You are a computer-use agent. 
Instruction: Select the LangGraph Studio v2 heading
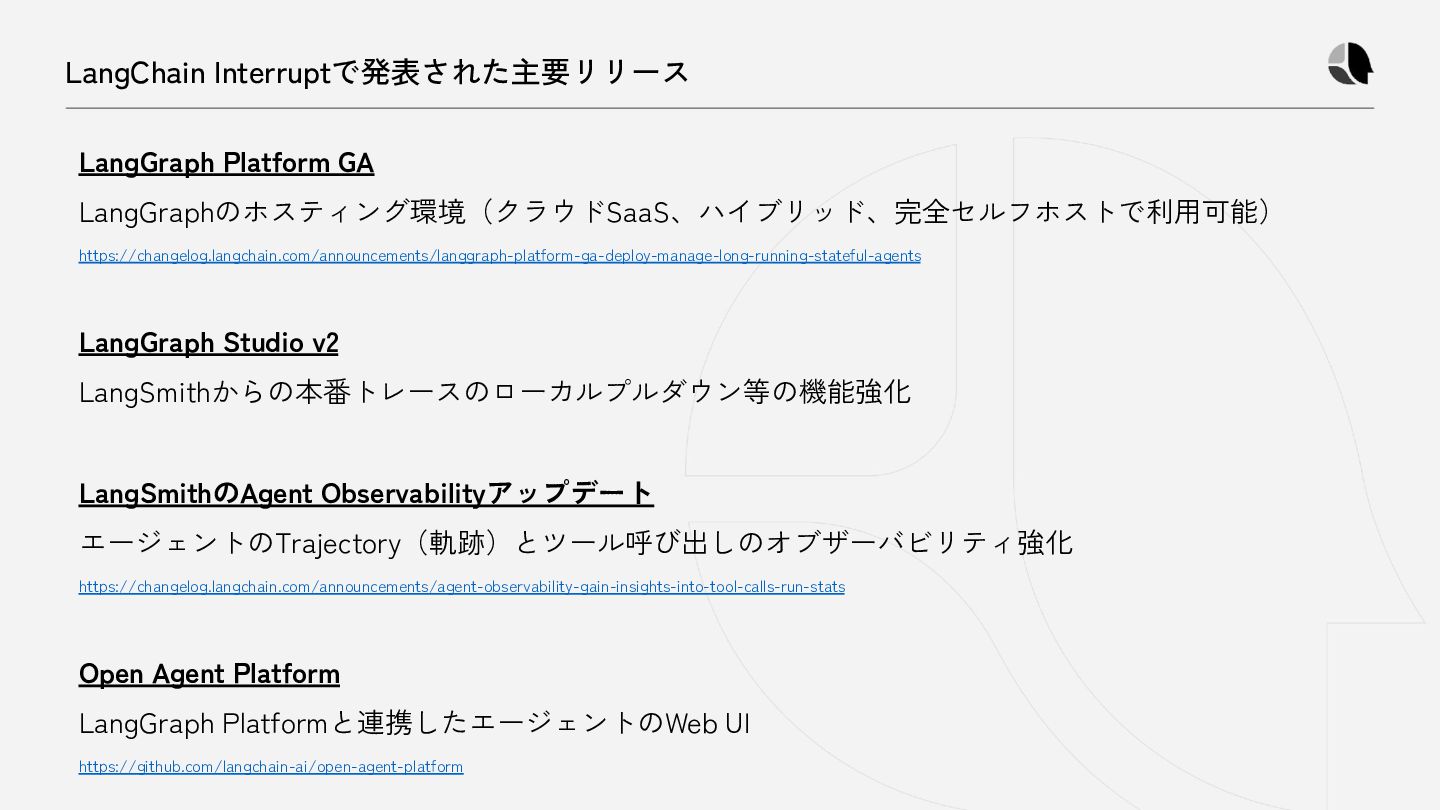[209, 343]
